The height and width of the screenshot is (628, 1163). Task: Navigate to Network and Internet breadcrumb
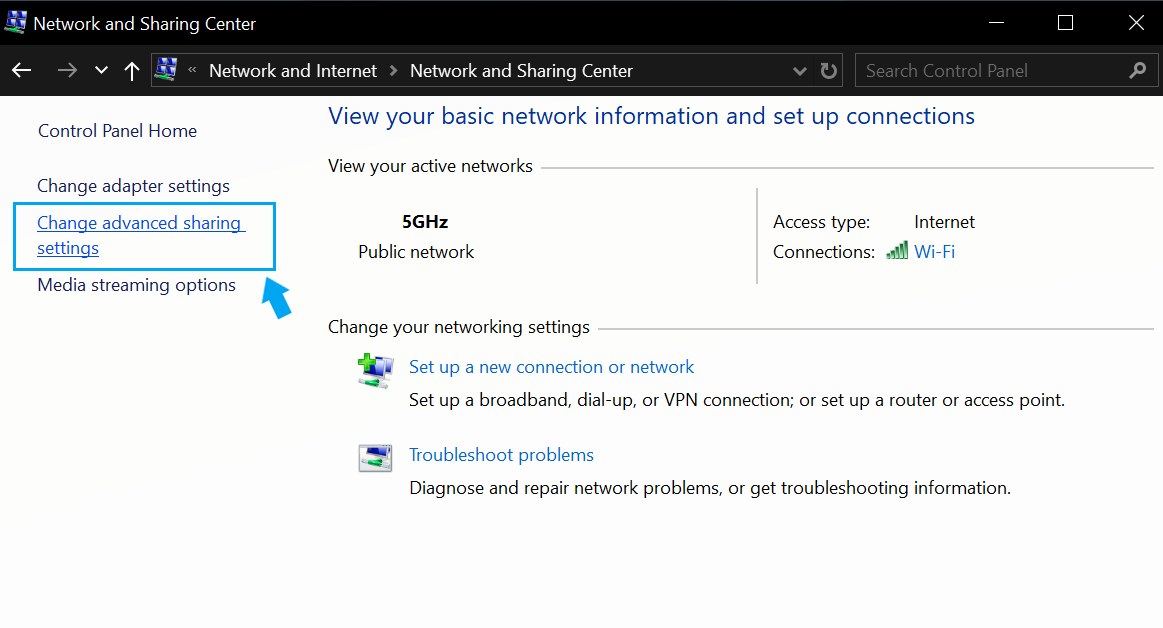pyautogui.click(x=292, y=70)
